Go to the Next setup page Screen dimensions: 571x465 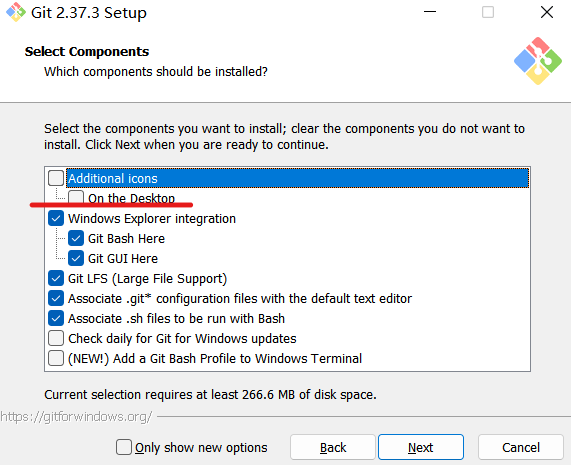(421, 447)
